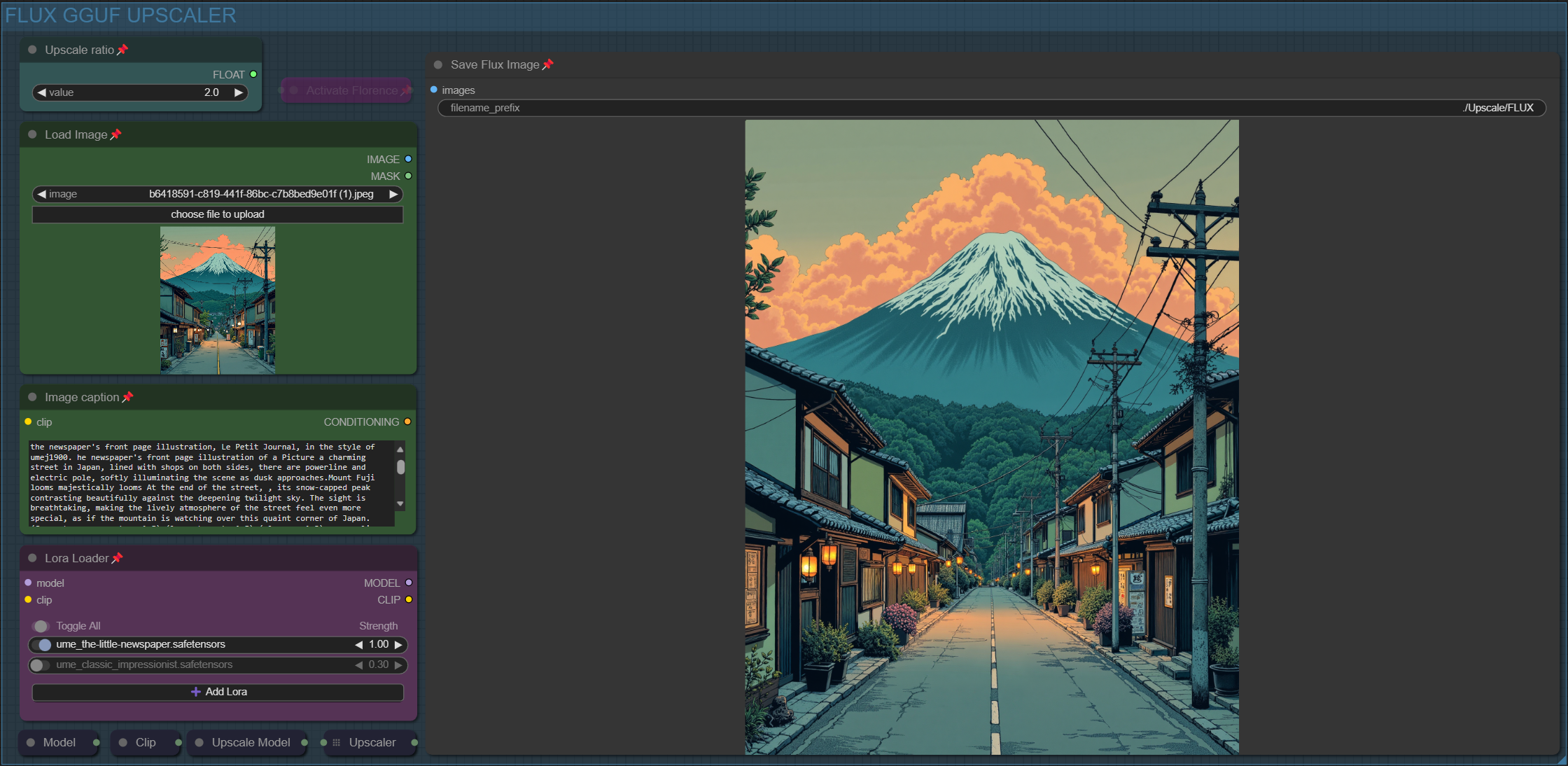The height and width of the screenshot is (766, 1568).
Task: Collapse the Save Flux Image node dot
Action: coord(438,64)
